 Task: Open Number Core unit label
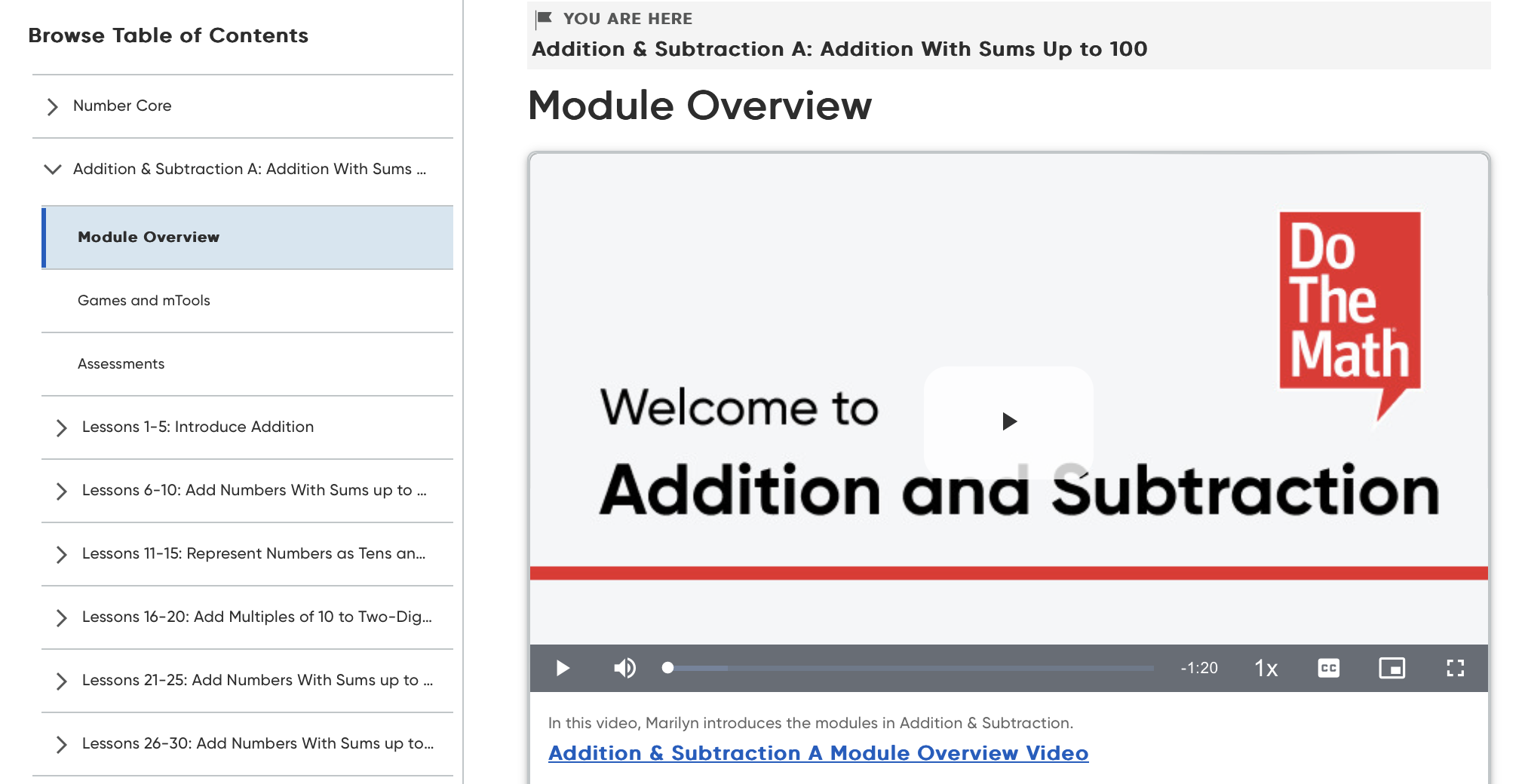122,106
